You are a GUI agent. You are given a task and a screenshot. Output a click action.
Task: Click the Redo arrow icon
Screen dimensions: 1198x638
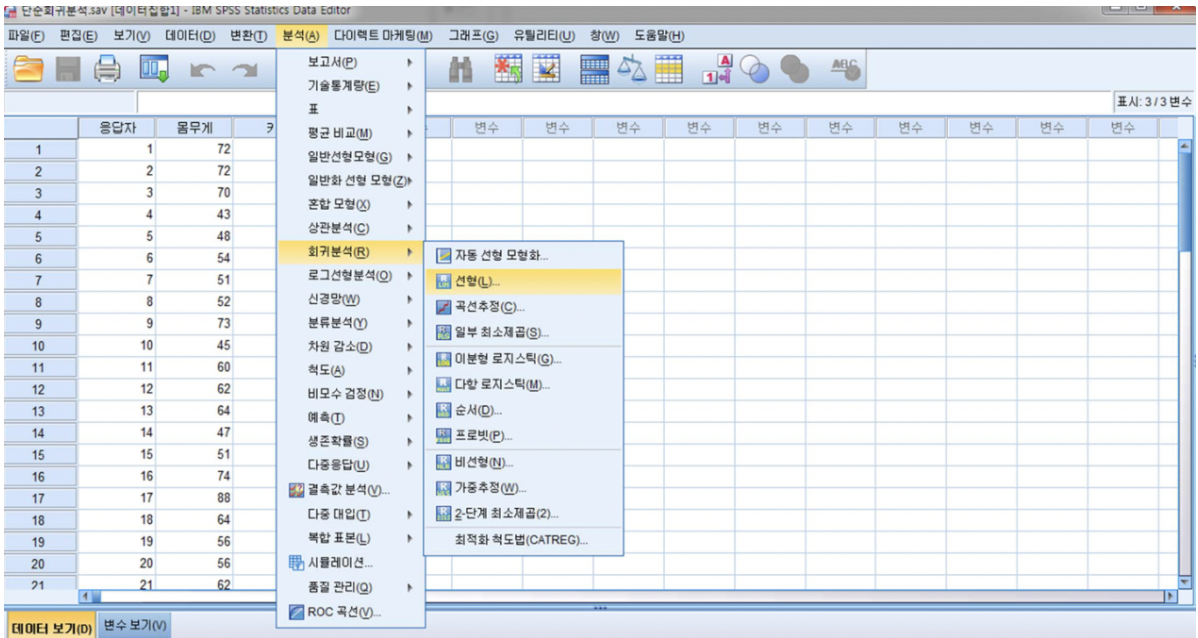[x=245, y=71]
